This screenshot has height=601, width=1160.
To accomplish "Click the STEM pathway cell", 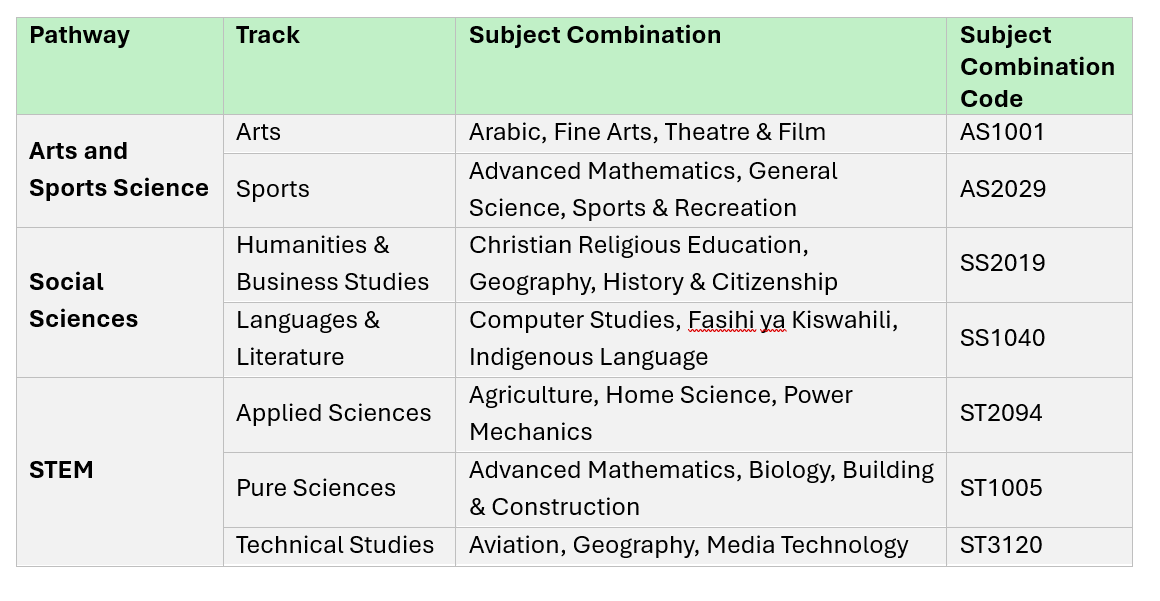I will (x=120, y=472).
